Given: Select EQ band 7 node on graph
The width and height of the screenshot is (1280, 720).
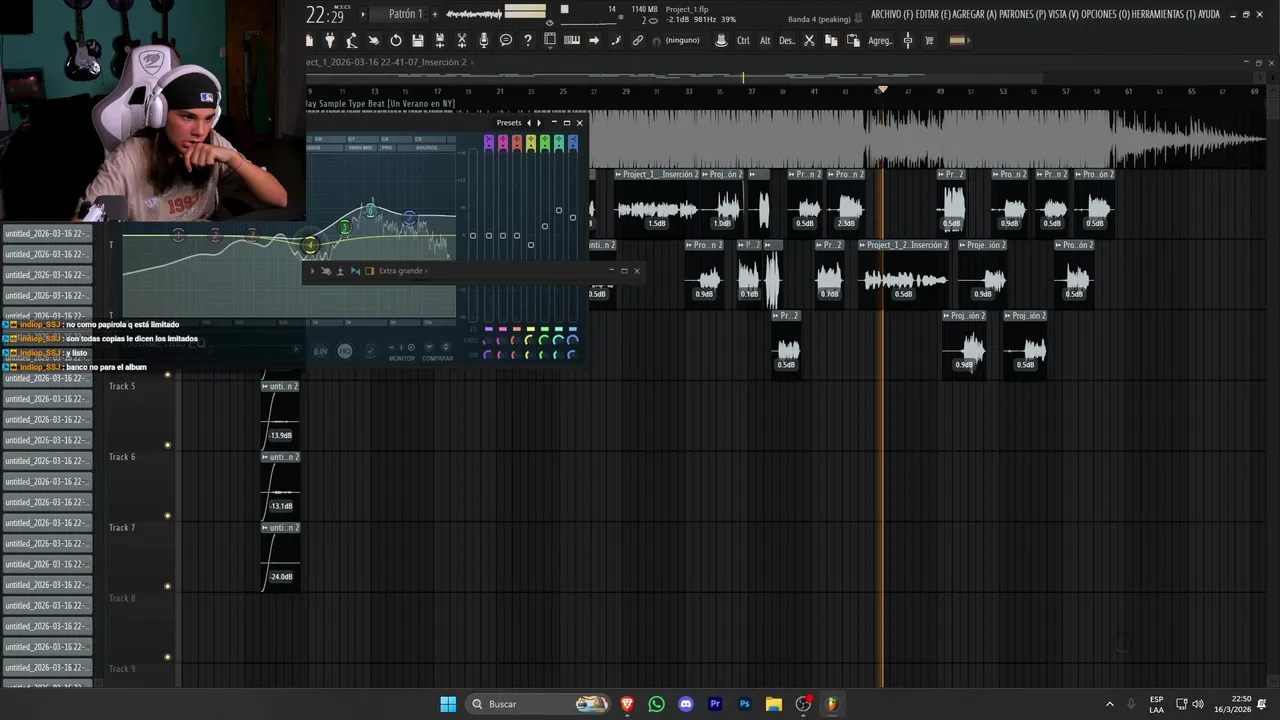Looking at the screenshot, I should [x=409, y=217].
